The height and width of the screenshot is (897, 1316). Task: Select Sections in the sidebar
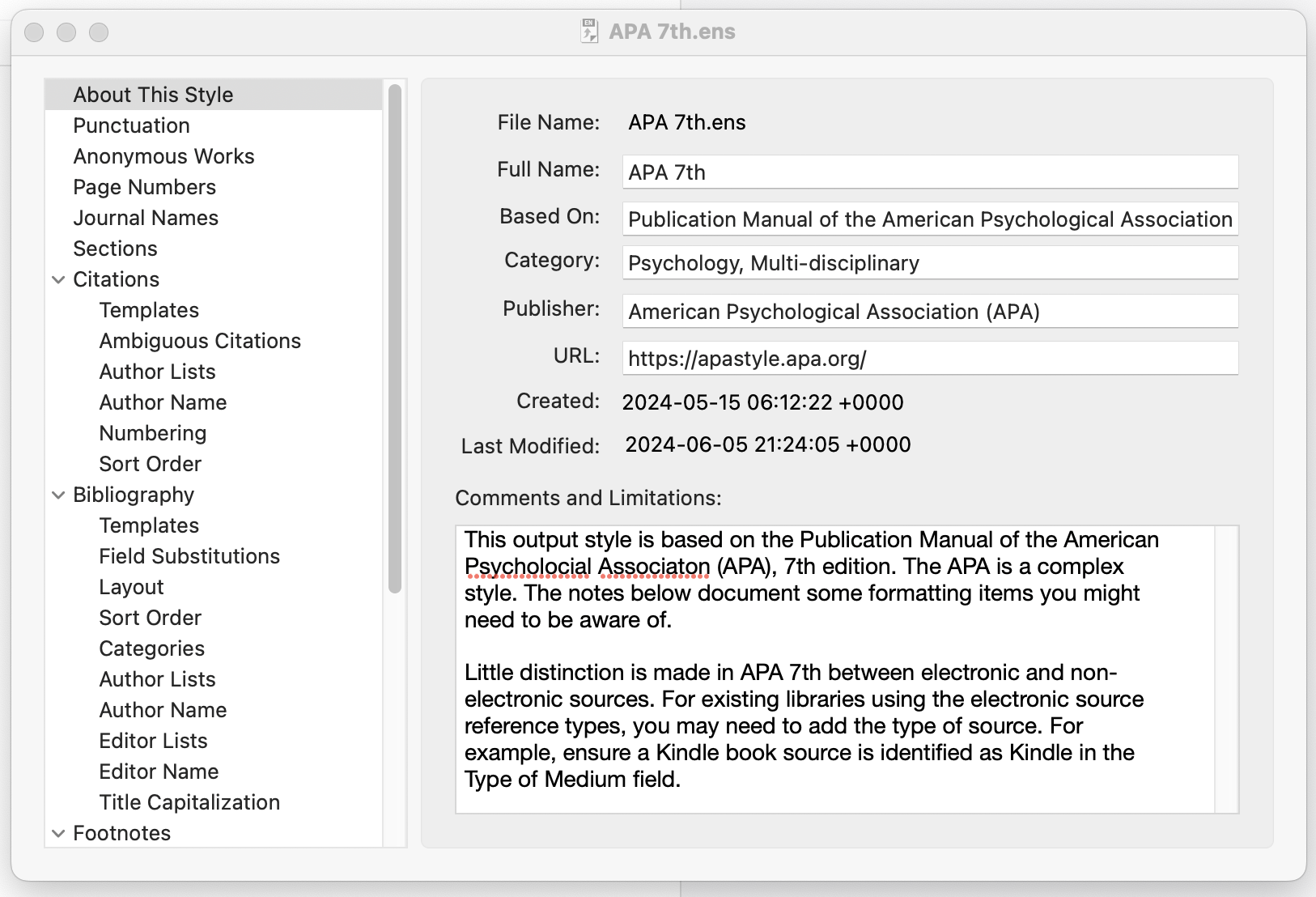pos(116,248)
